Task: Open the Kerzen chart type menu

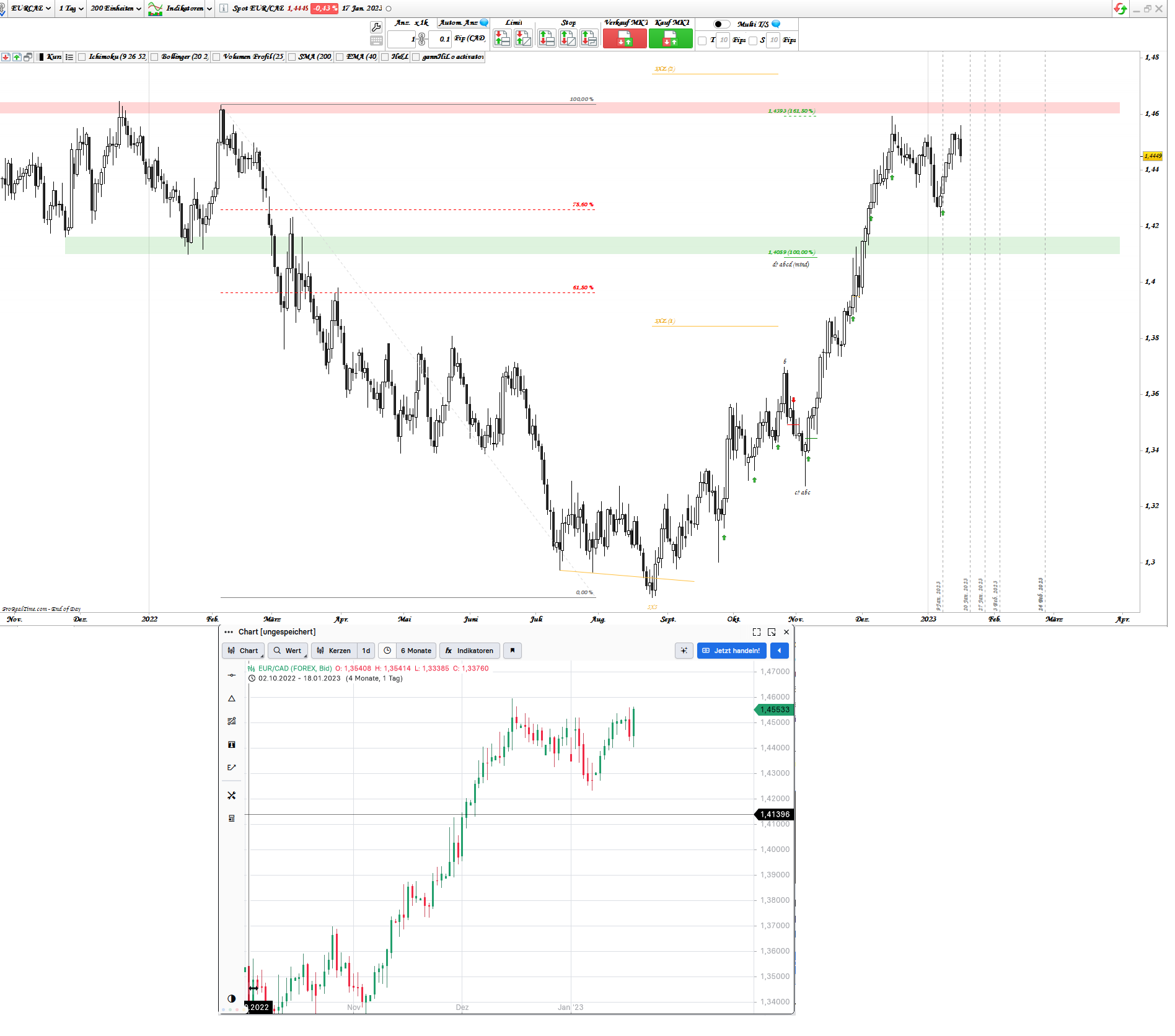Action: coord(335,651)
